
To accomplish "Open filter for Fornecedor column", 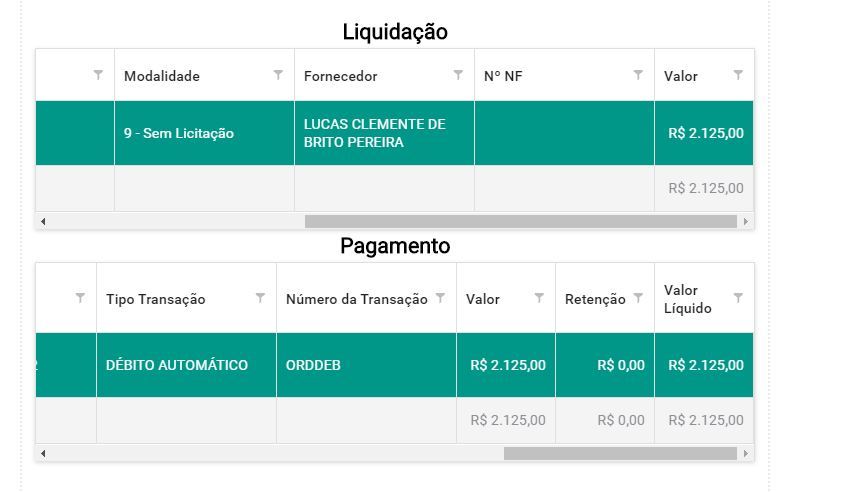I will point(458,75).
